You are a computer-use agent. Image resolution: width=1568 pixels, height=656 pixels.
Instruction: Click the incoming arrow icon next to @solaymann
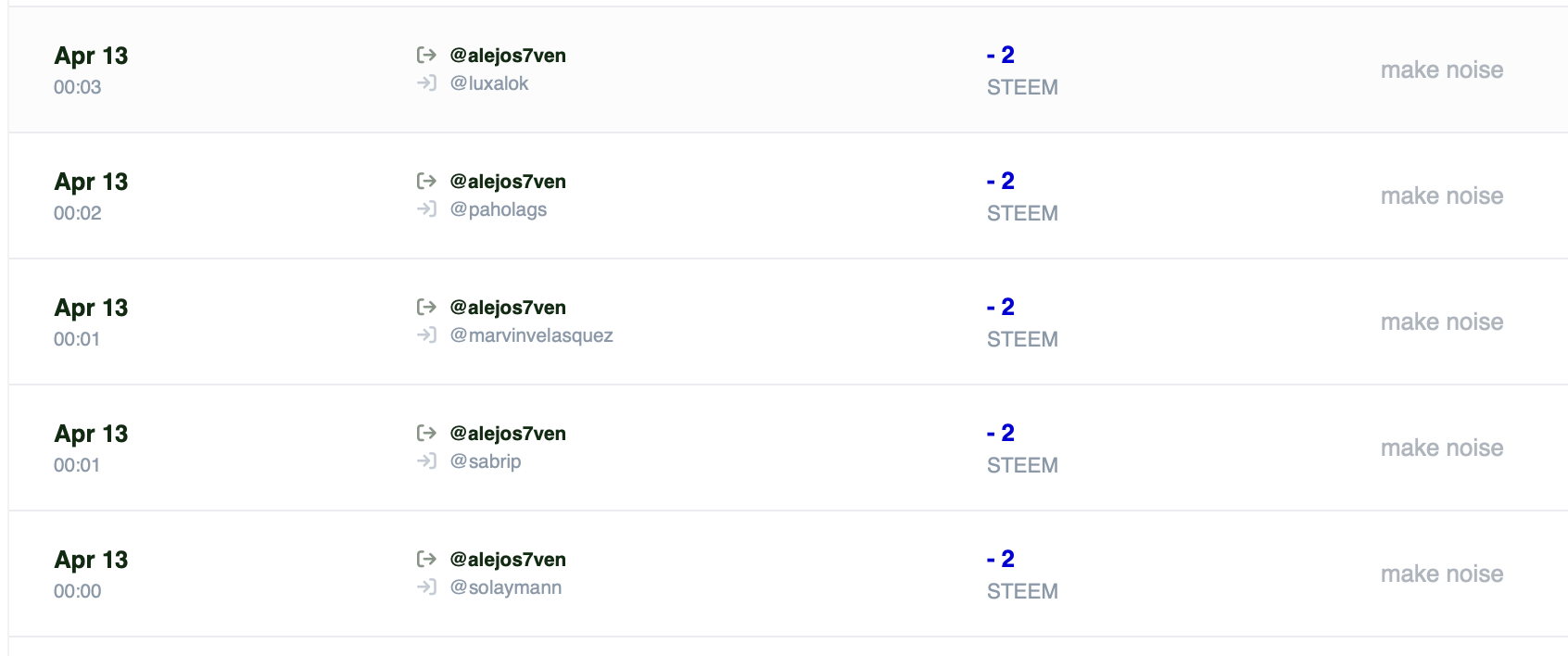(426, 587)
